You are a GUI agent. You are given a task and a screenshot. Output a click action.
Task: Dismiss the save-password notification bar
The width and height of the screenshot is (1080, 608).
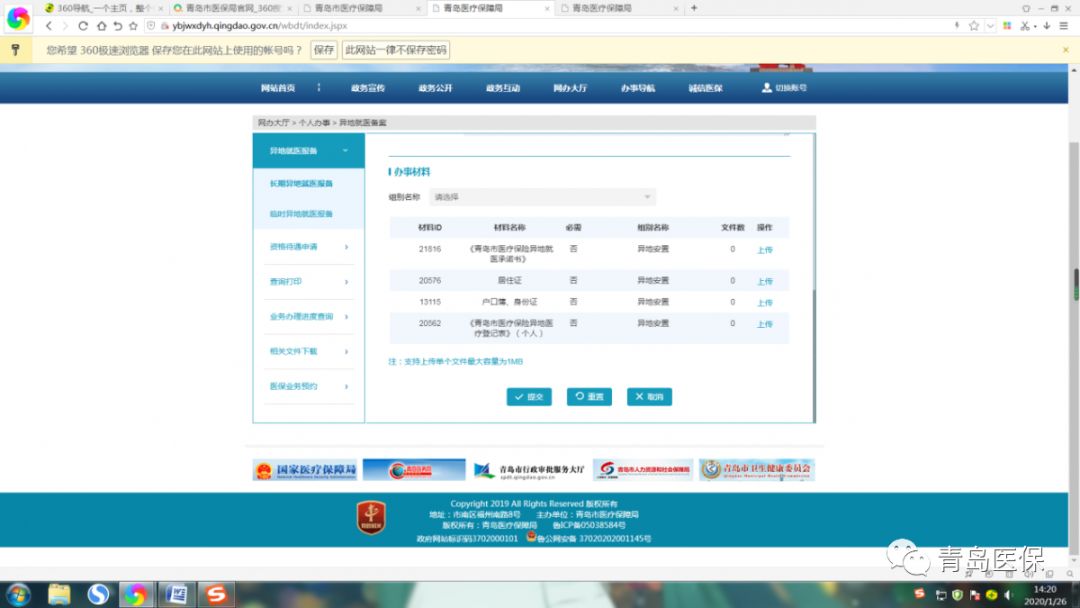1065,49
